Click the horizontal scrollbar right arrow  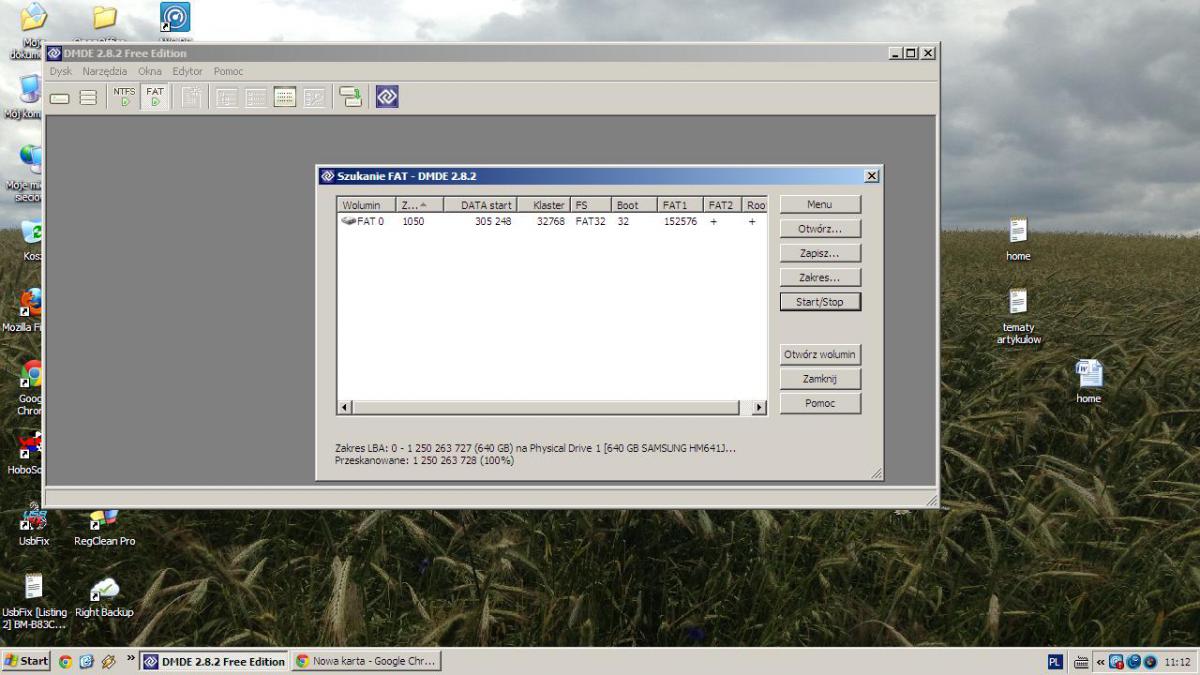coord(759,407)
